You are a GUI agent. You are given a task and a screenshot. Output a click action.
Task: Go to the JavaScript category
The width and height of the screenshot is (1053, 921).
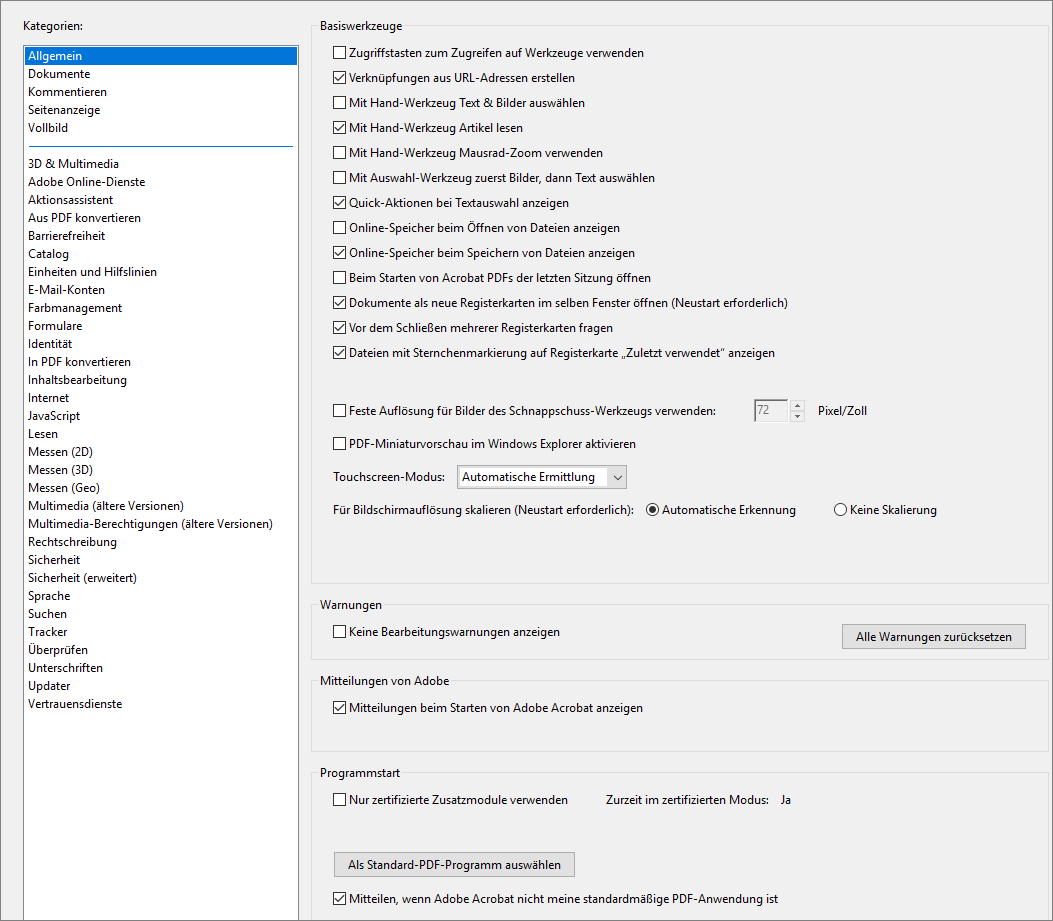coord(54,416)
